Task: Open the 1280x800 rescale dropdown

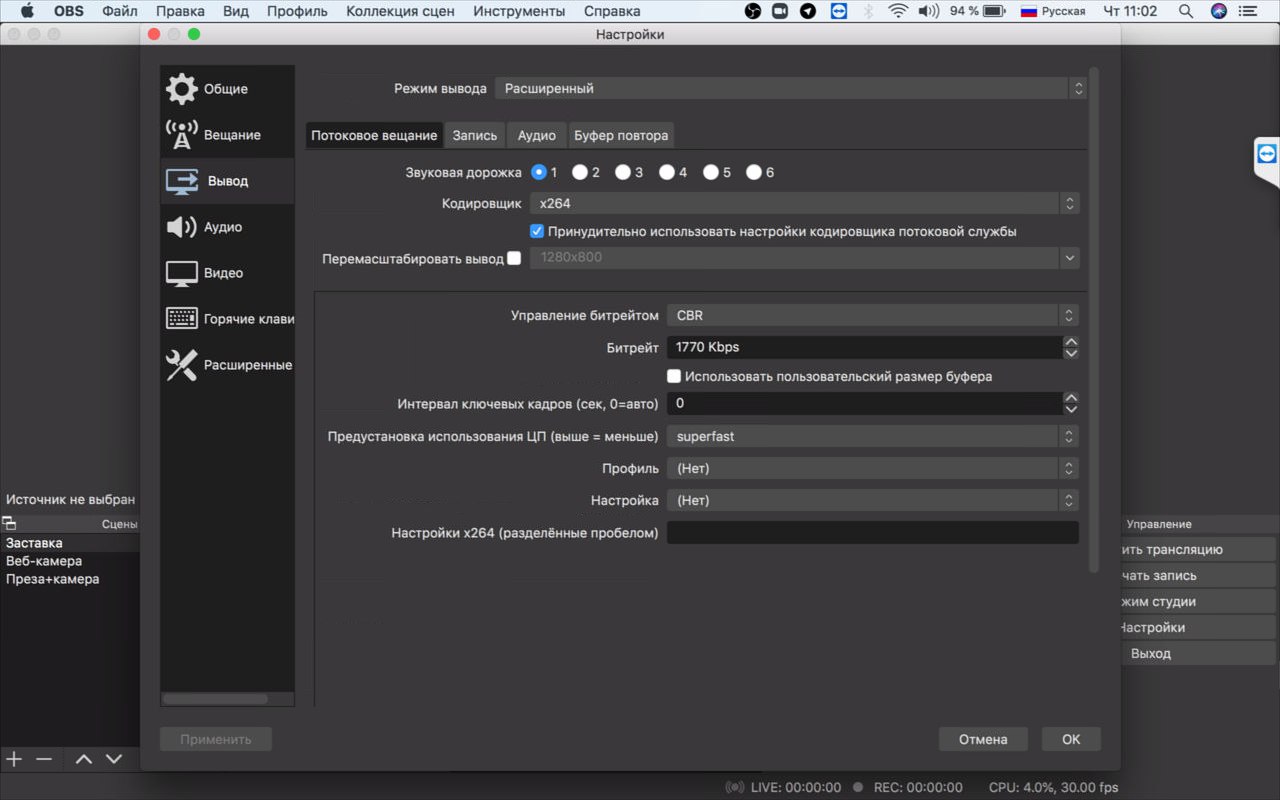Action: point(804,258)
